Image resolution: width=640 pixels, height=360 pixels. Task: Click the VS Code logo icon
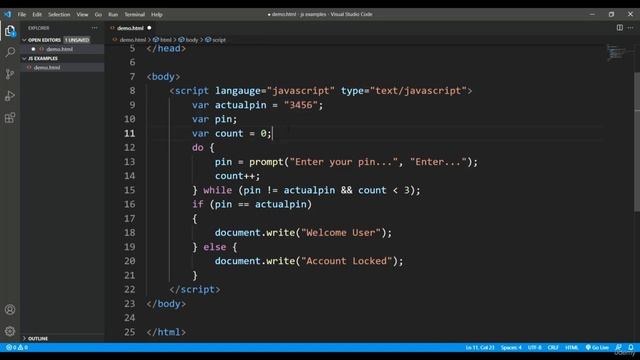coord(8,14)
